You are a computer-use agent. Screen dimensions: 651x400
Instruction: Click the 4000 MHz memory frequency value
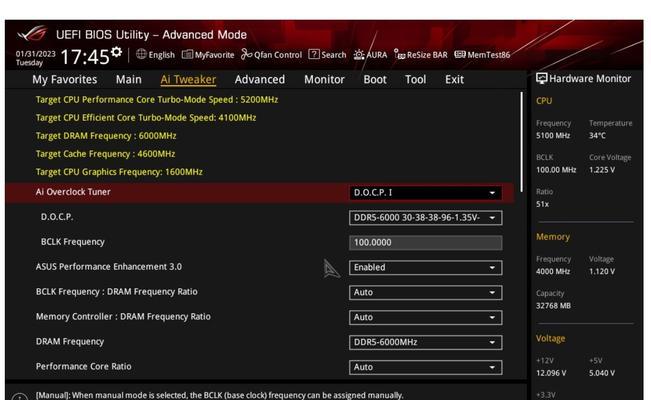coord(553,272)
